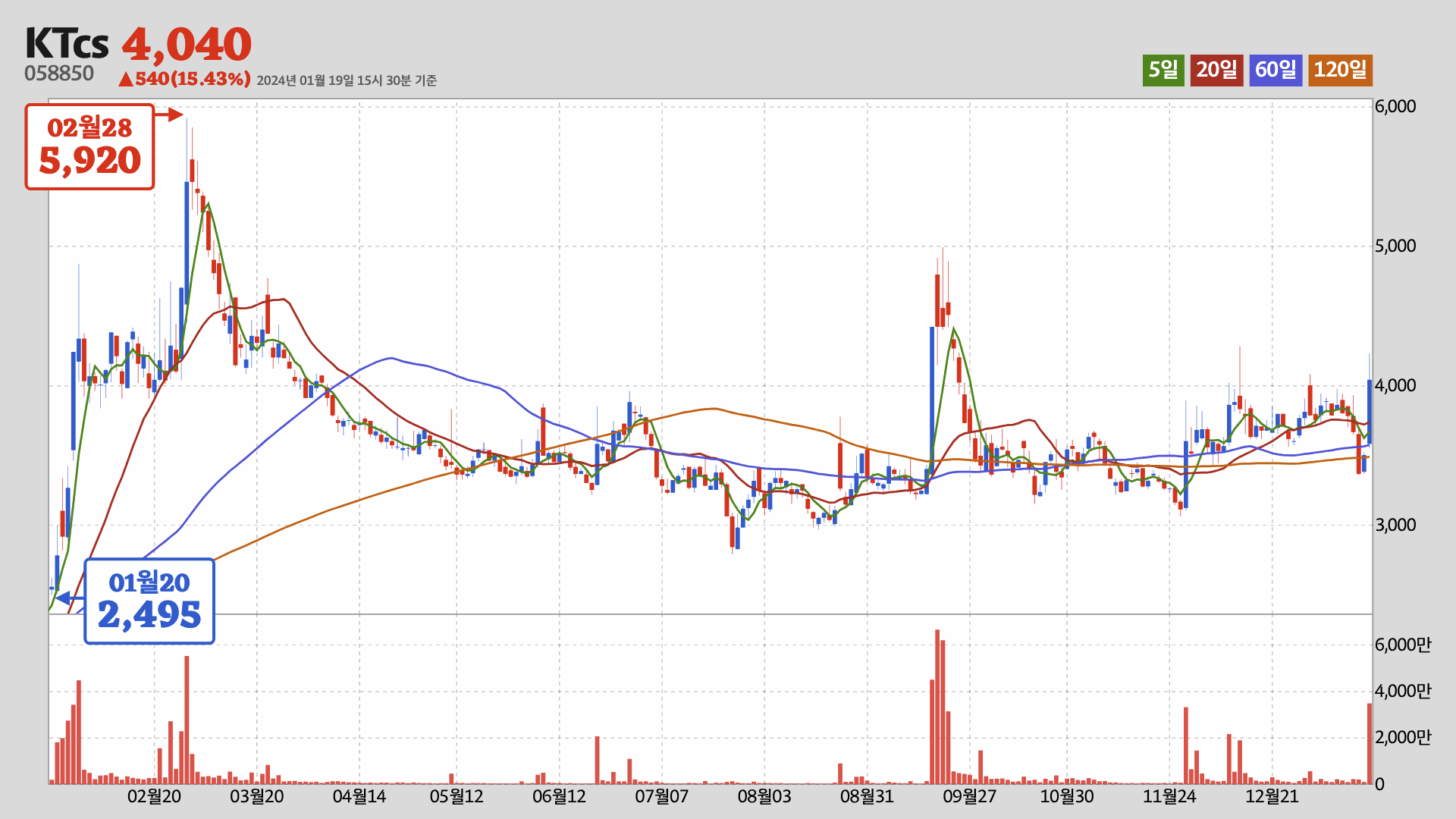This screenshot has width=1456, height=819.
Task: Click the 2,000만 volume axis label
Action: click(x=1403, y=738)
